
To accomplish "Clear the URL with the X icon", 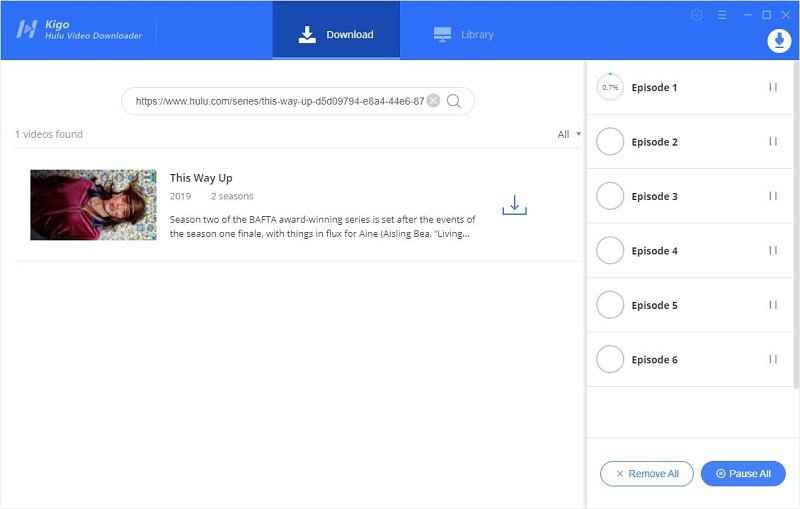I will [x=433, y=101].
